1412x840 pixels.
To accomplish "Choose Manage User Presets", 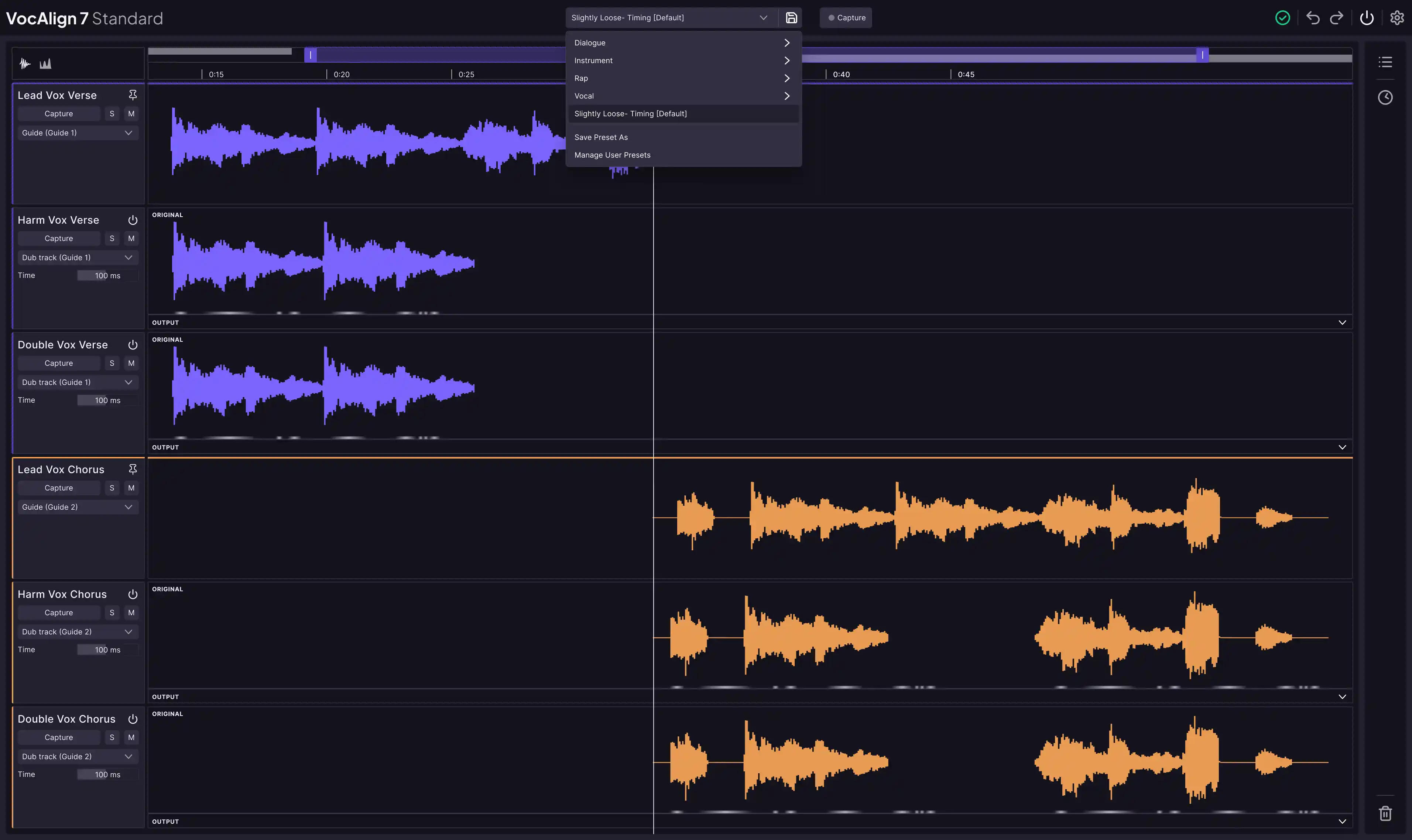I will [x=683, y=155].
